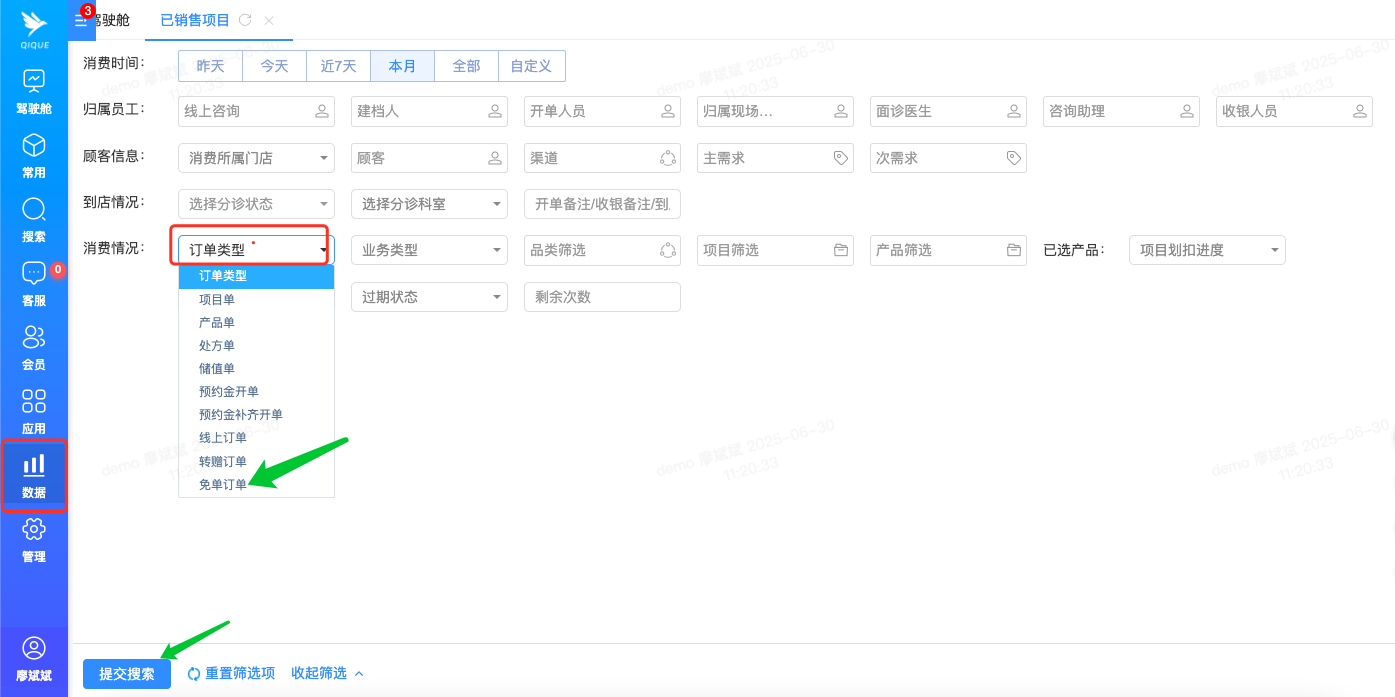
Task: Click the 提交搜索 button
Action: tap(126, 673)
